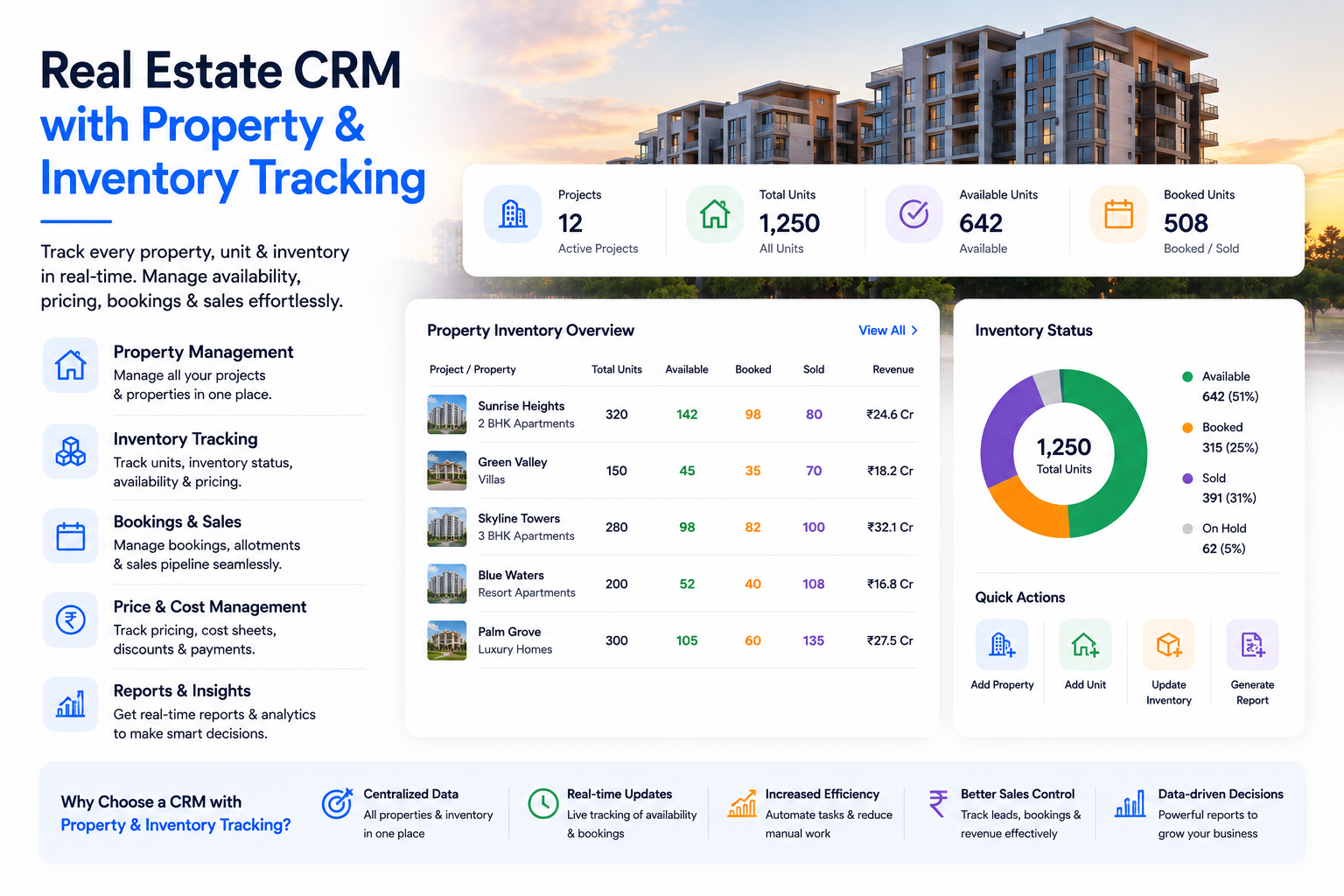Screen dimensions: 1344x896
Task: Click the 1,250 Total Units donut center
Action: (x=1064, y=455)
